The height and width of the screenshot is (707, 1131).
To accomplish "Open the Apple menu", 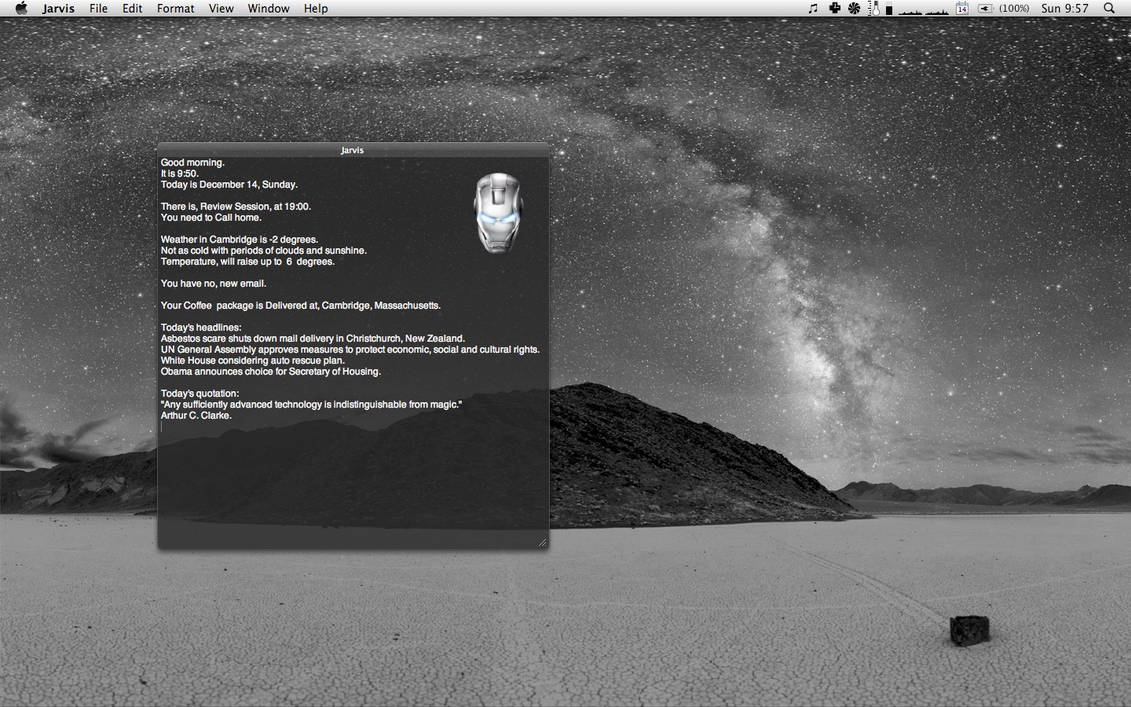I will pos(21,8).
